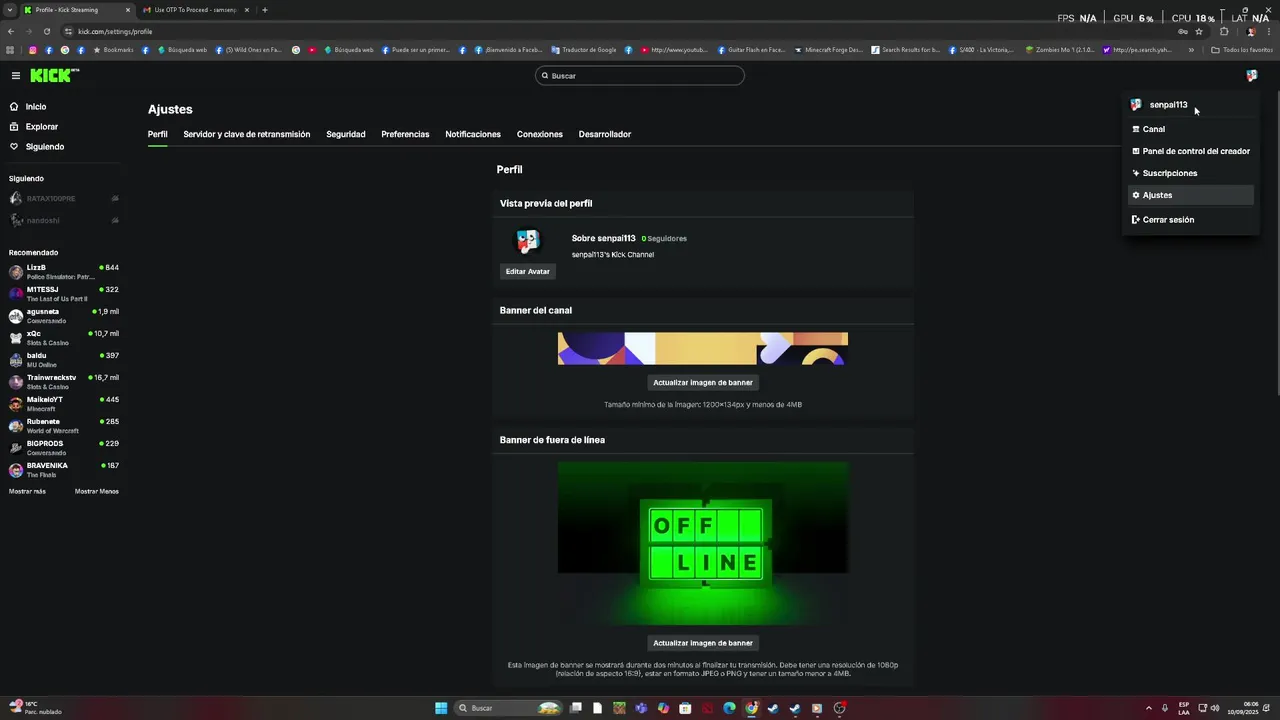
Task: Open Windows Start menu
Action: (441, 708)
